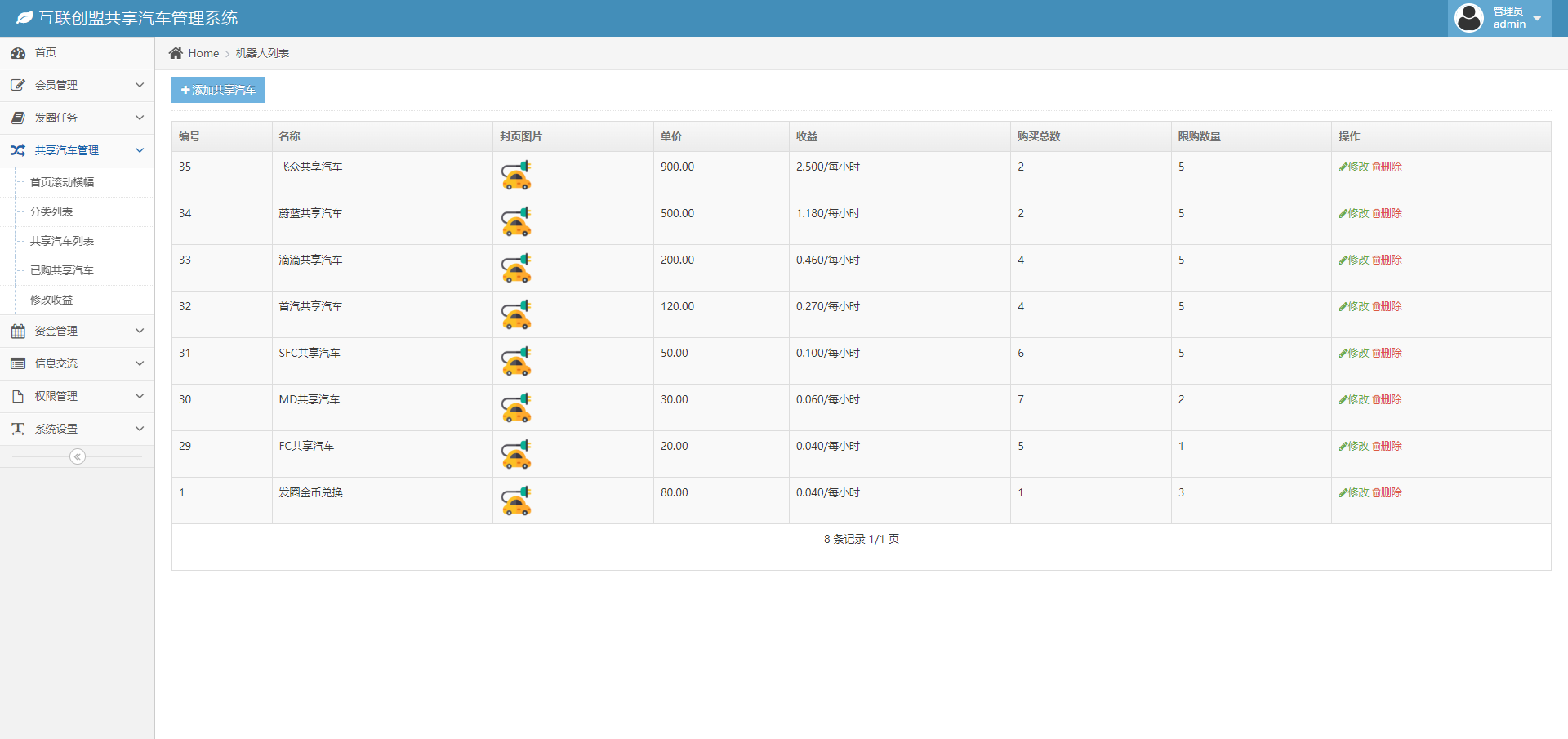1568x739 pixels.
Task: Click the car thumbnail for SFC共享汽车
Action: coord(516,361)
